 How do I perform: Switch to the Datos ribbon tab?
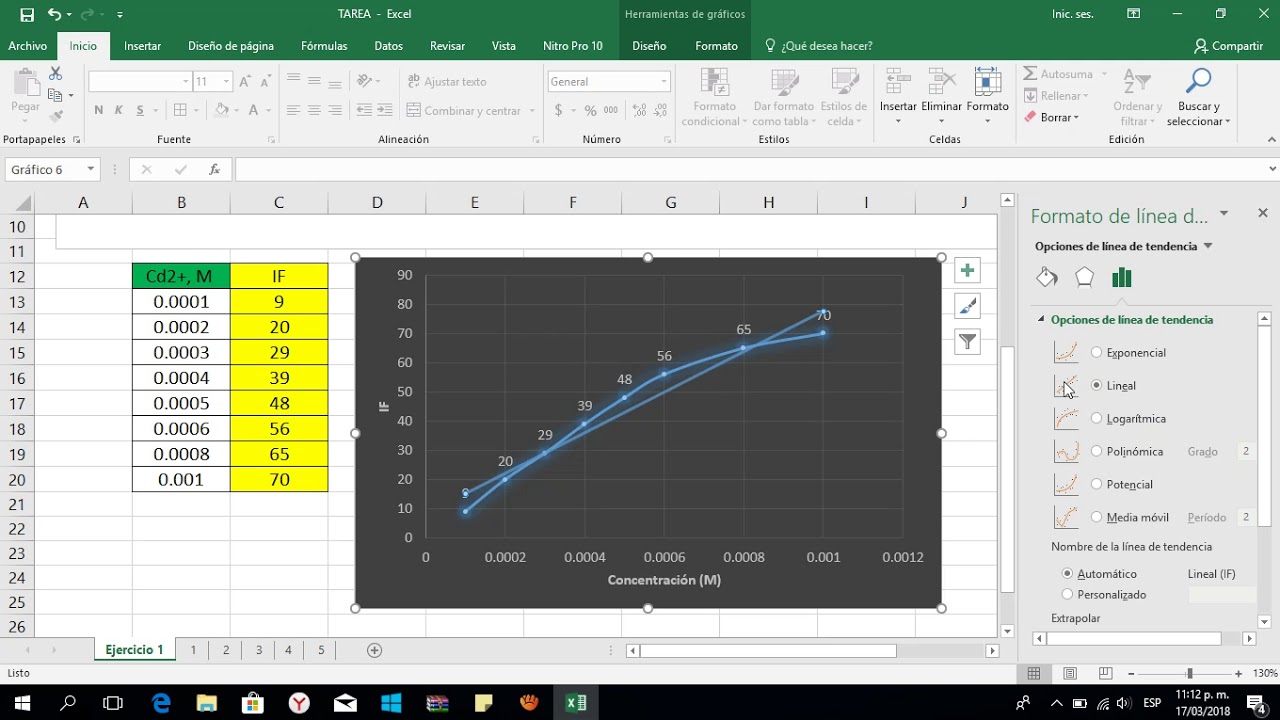[388, 46]
